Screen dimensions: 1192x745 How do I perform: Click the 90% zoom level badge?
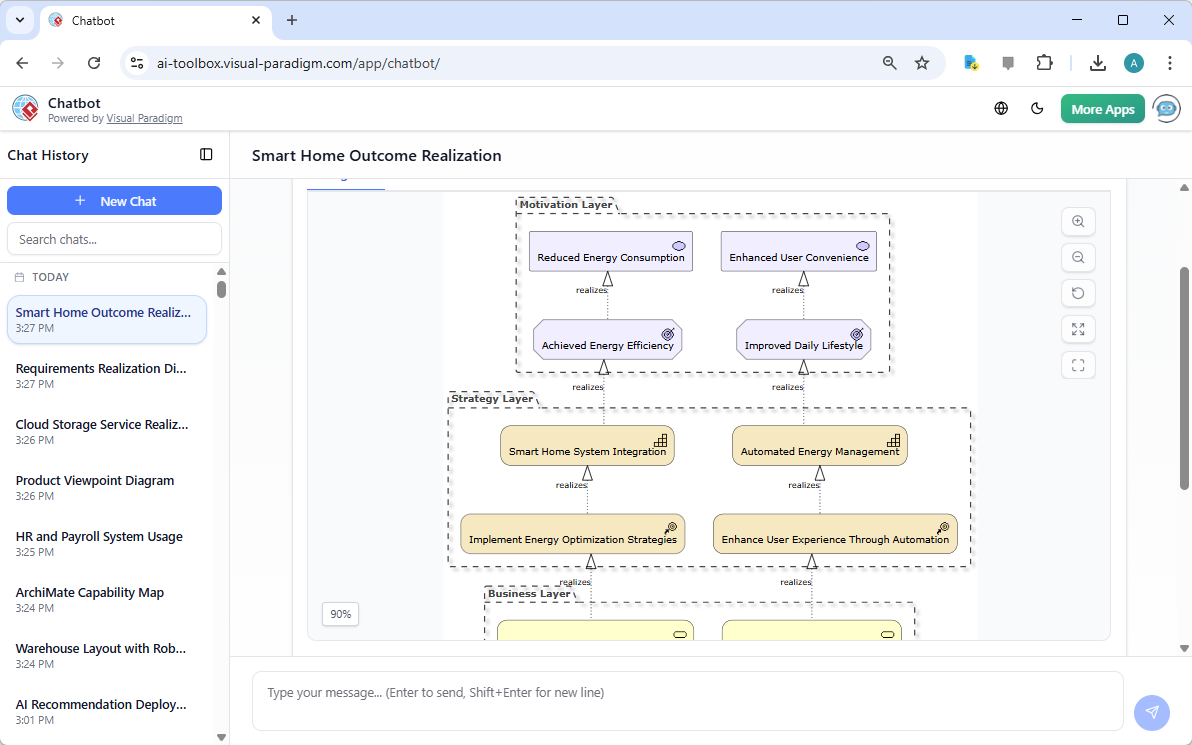[x=340, y=613]
